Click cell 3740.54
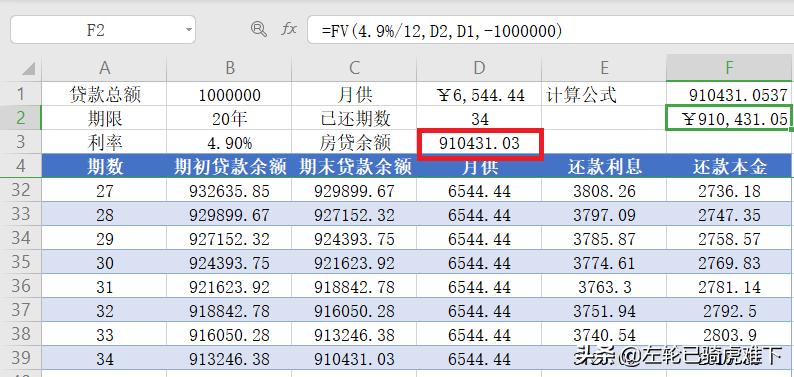This screenshot has height=377, width=794. coord(604,334)
